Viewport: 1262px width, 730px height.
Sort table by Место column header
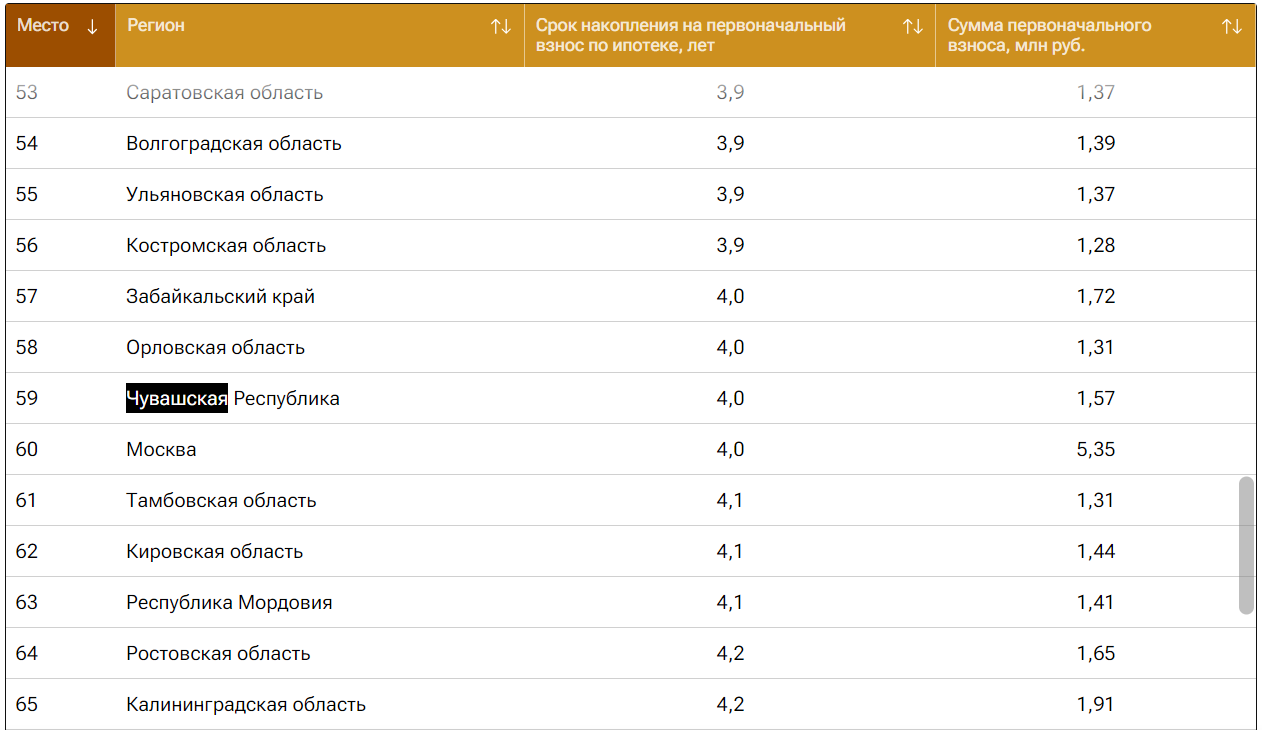[43, 26]
